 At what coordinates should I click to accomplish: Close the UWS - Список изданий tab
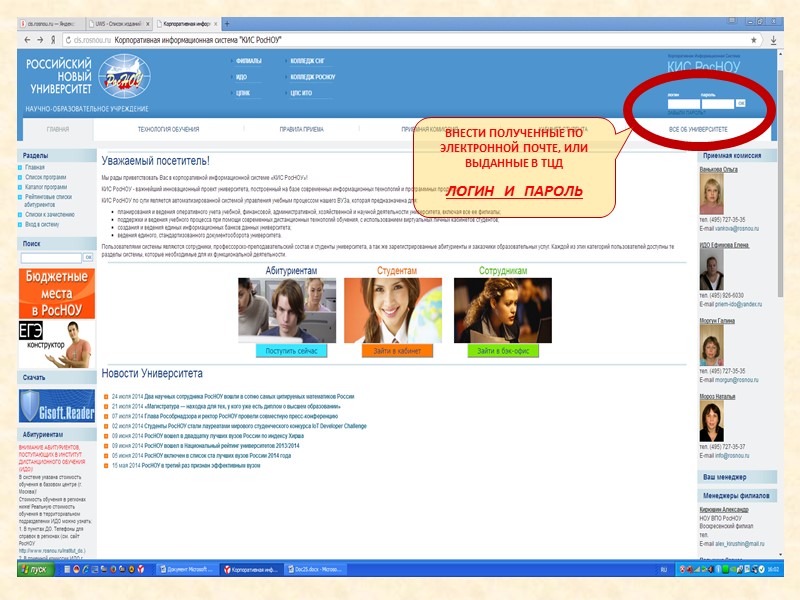(148, 24)
